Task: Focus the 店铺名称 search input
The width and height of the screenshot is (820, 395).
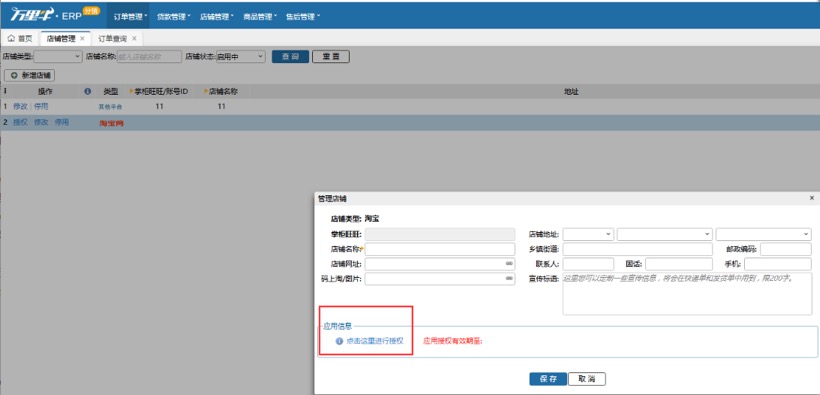Action: click(149, 57)
